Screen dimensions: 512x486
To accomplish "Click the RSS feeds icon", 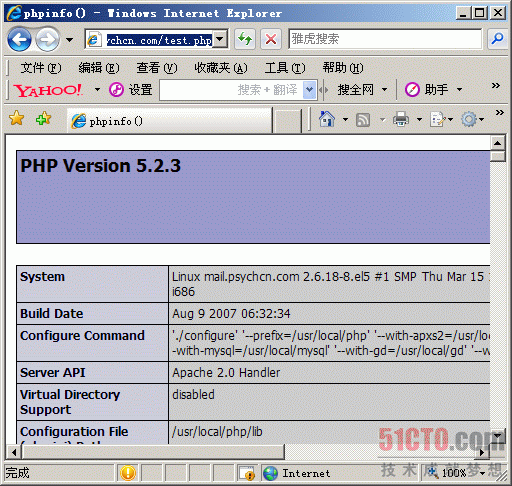I will click(363, 120).
